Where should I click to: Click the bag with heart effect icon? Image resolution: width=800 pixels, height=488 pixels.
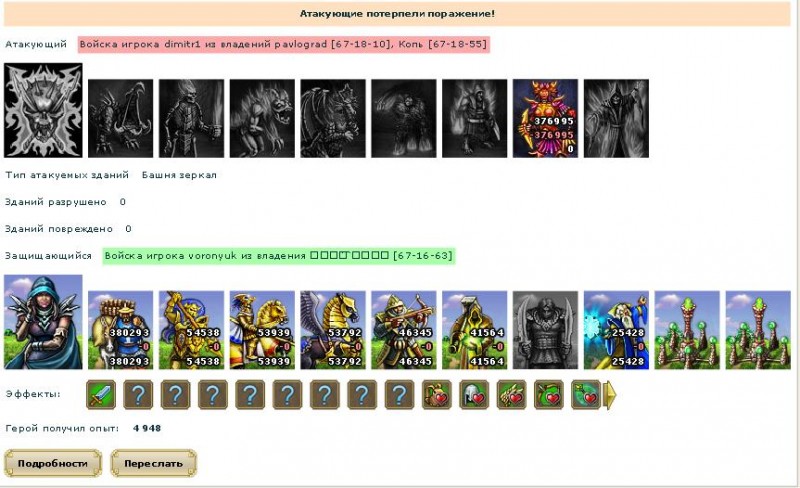[x=437, y=395]
